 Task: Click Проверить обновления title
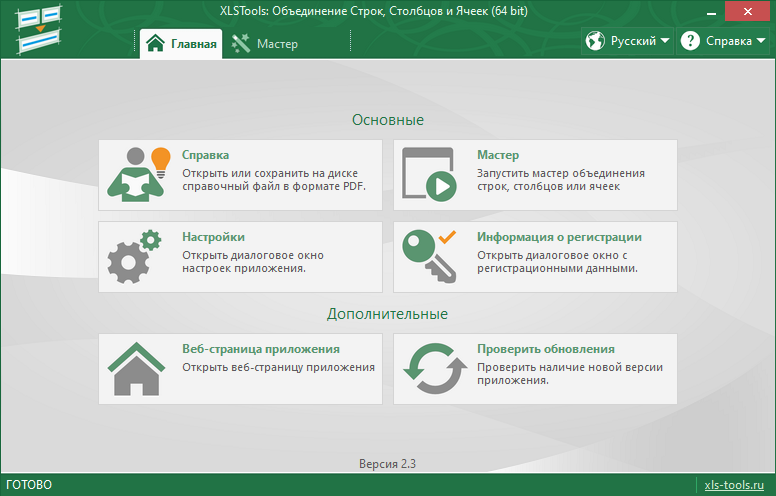[546, 349]
